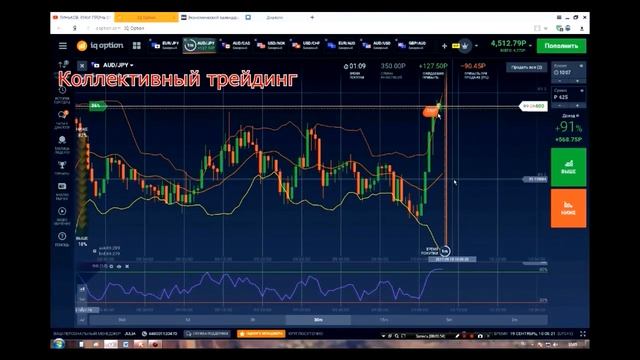Increase investment amount with plus stepper
The height and width of the screenshot is (360, 640).
(x=577, y=106)
